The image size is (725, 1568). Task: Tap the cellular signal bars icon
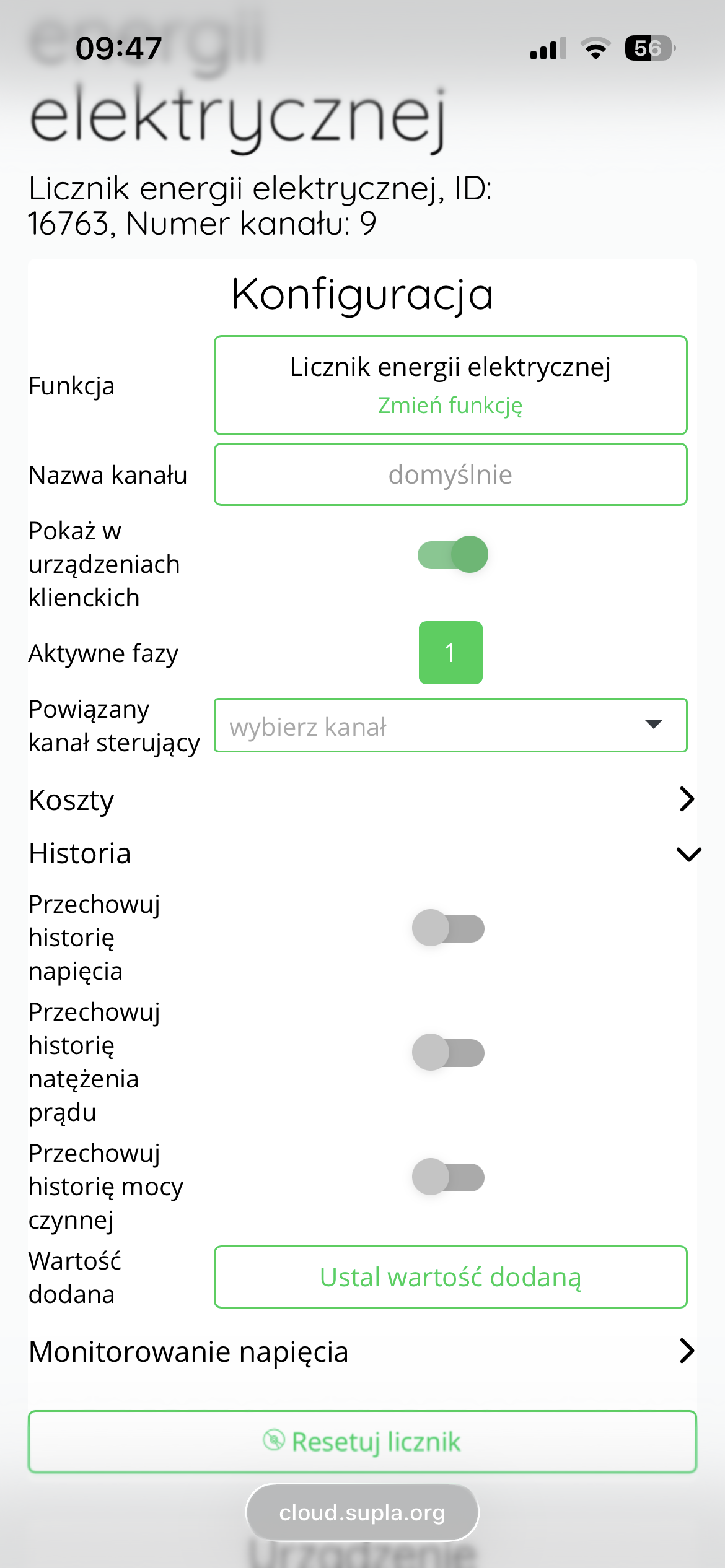click(548, 48)
